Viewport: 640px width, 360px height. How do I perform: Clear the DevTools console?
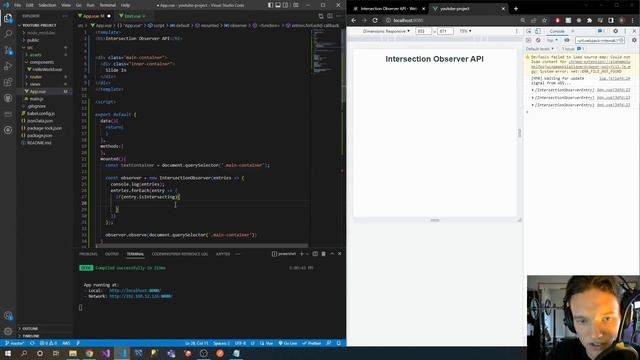pos(538,40)
